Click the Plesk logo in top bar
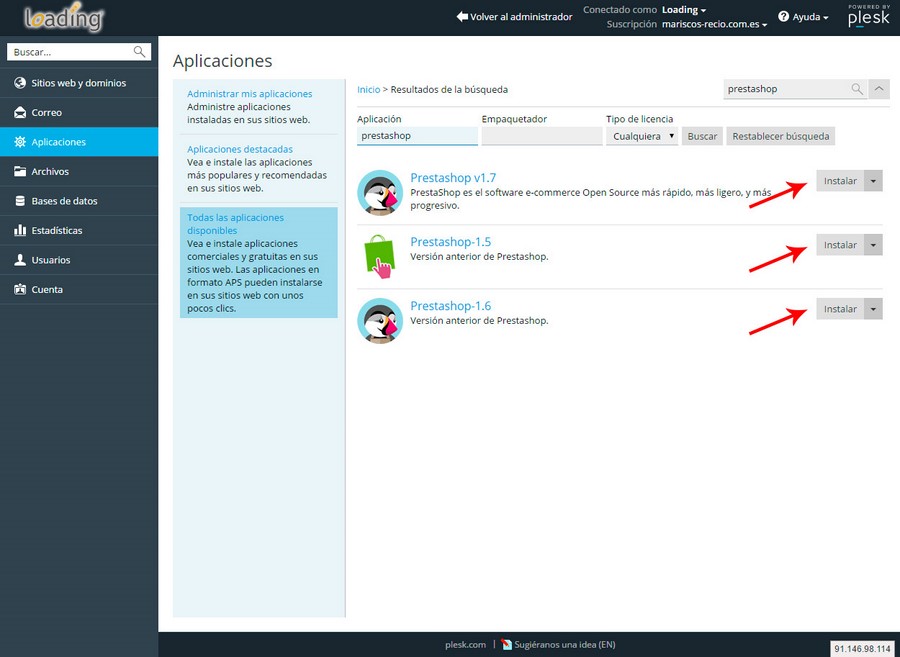Screen dimensions: 900x657 point(869,16)
